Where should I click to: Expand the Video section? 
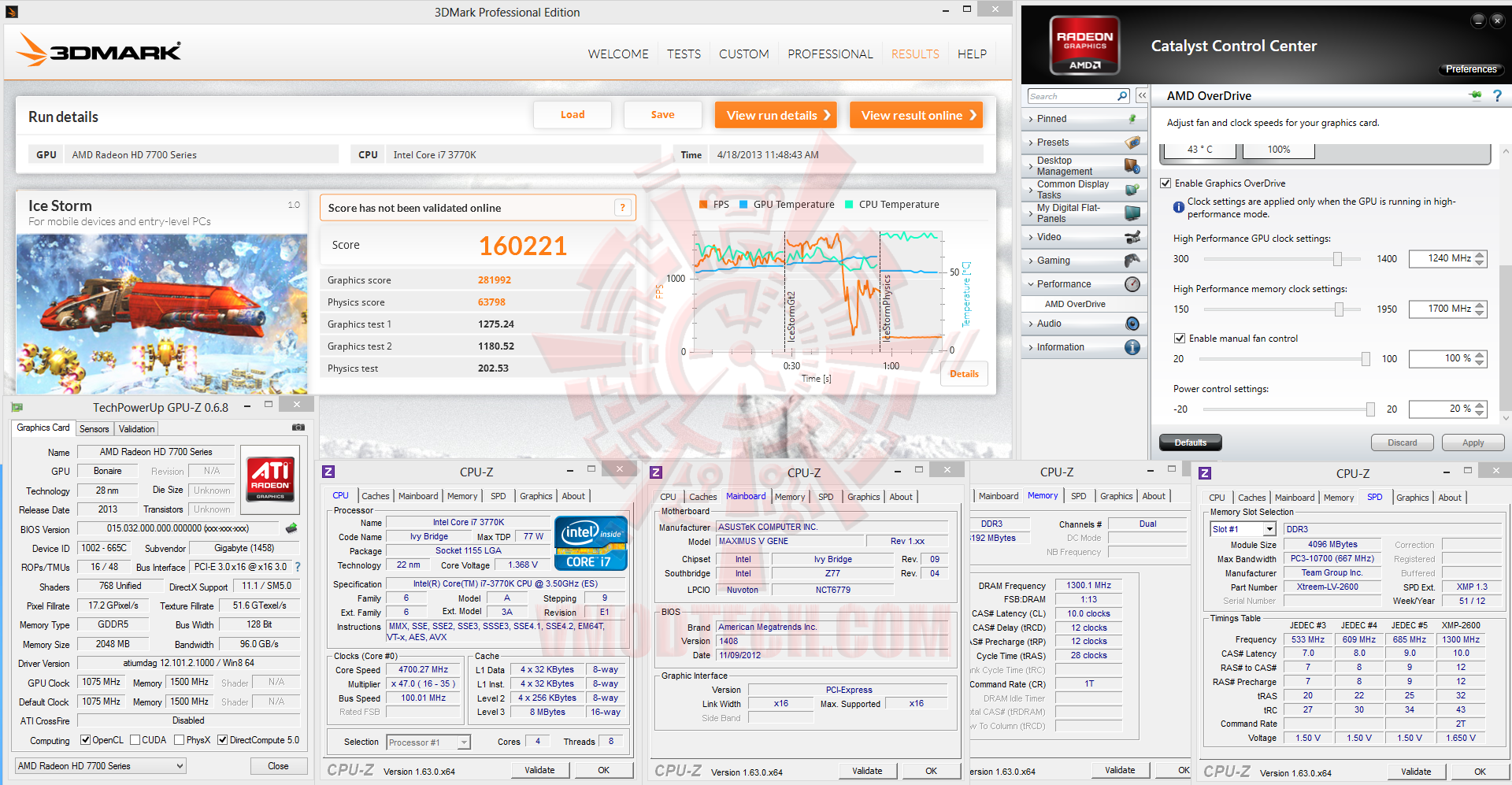1032,237
